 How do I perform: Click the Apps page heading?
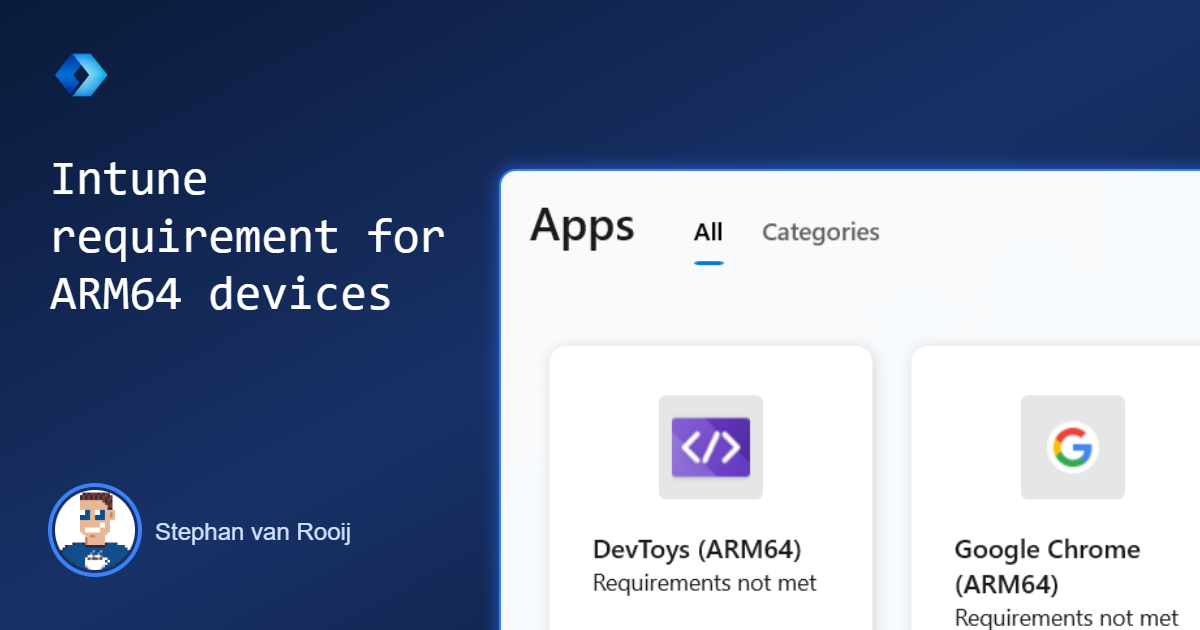(x=582, y=225)
